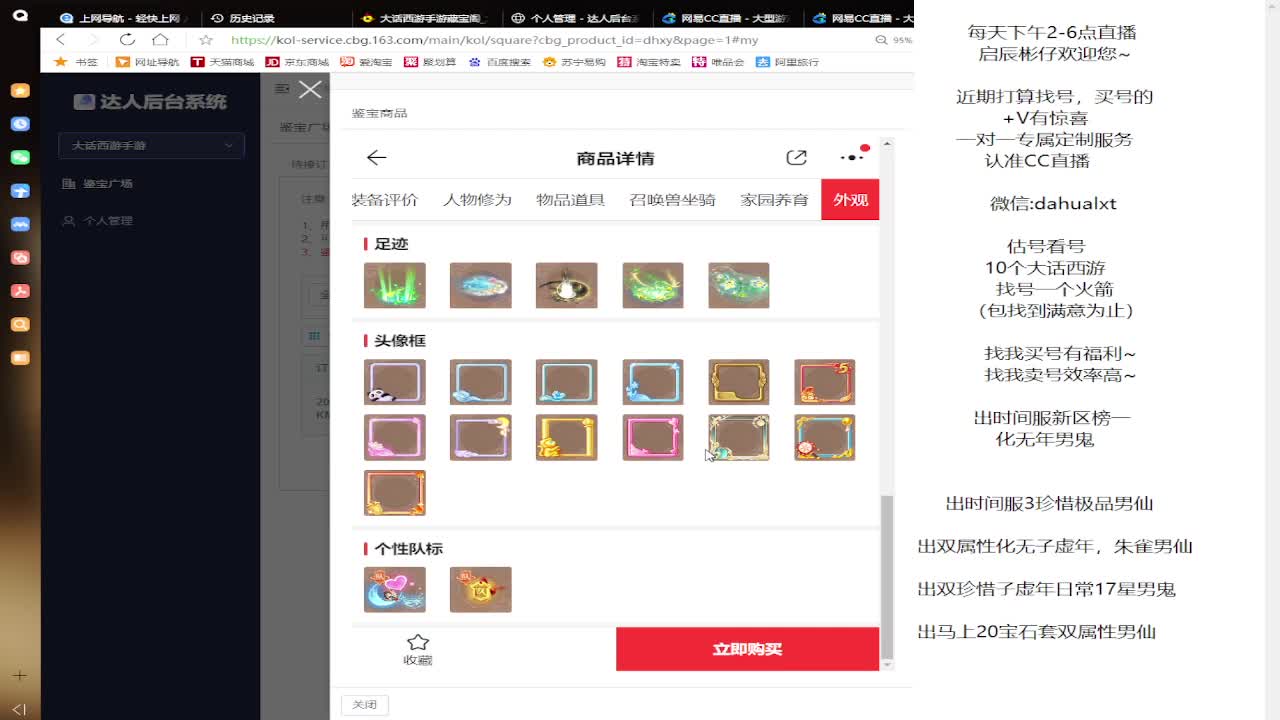
Task: Pick the panda avatar frame in 头像框
Action: pos(395,382)
